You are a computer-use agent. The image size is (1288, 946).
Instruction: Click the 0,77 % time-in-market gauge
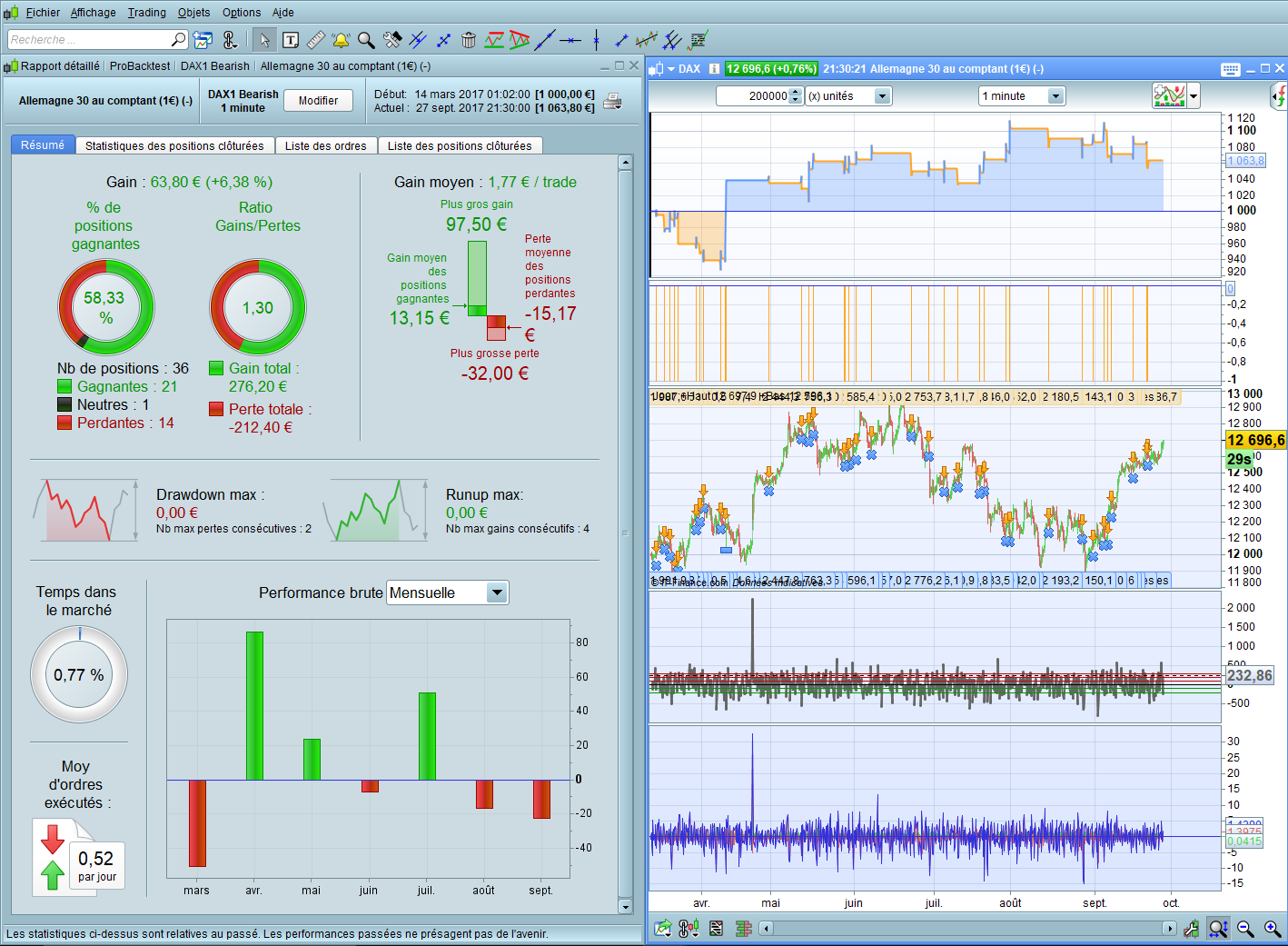79,674
